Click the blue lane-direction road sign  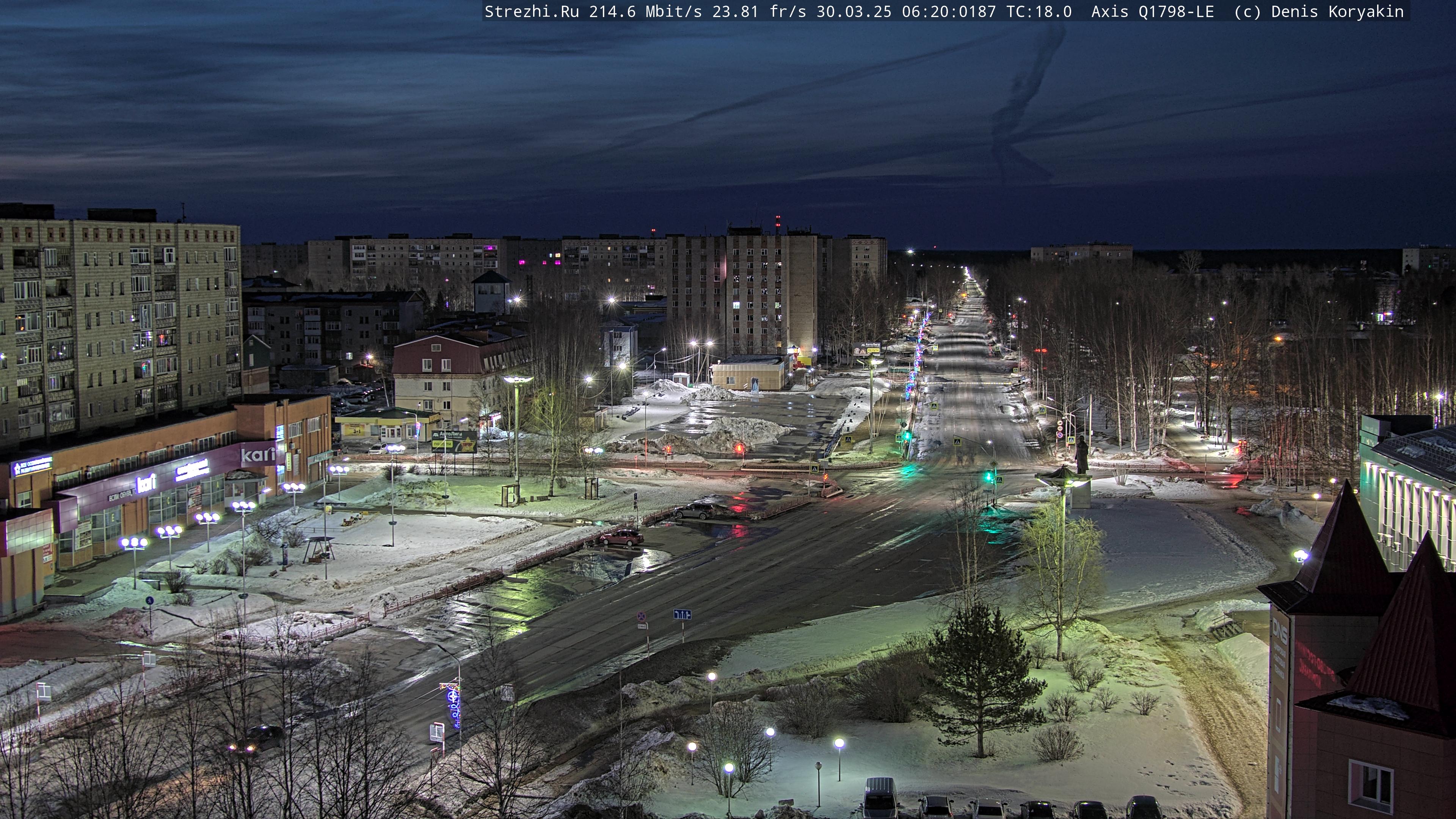tap(682, 614)
